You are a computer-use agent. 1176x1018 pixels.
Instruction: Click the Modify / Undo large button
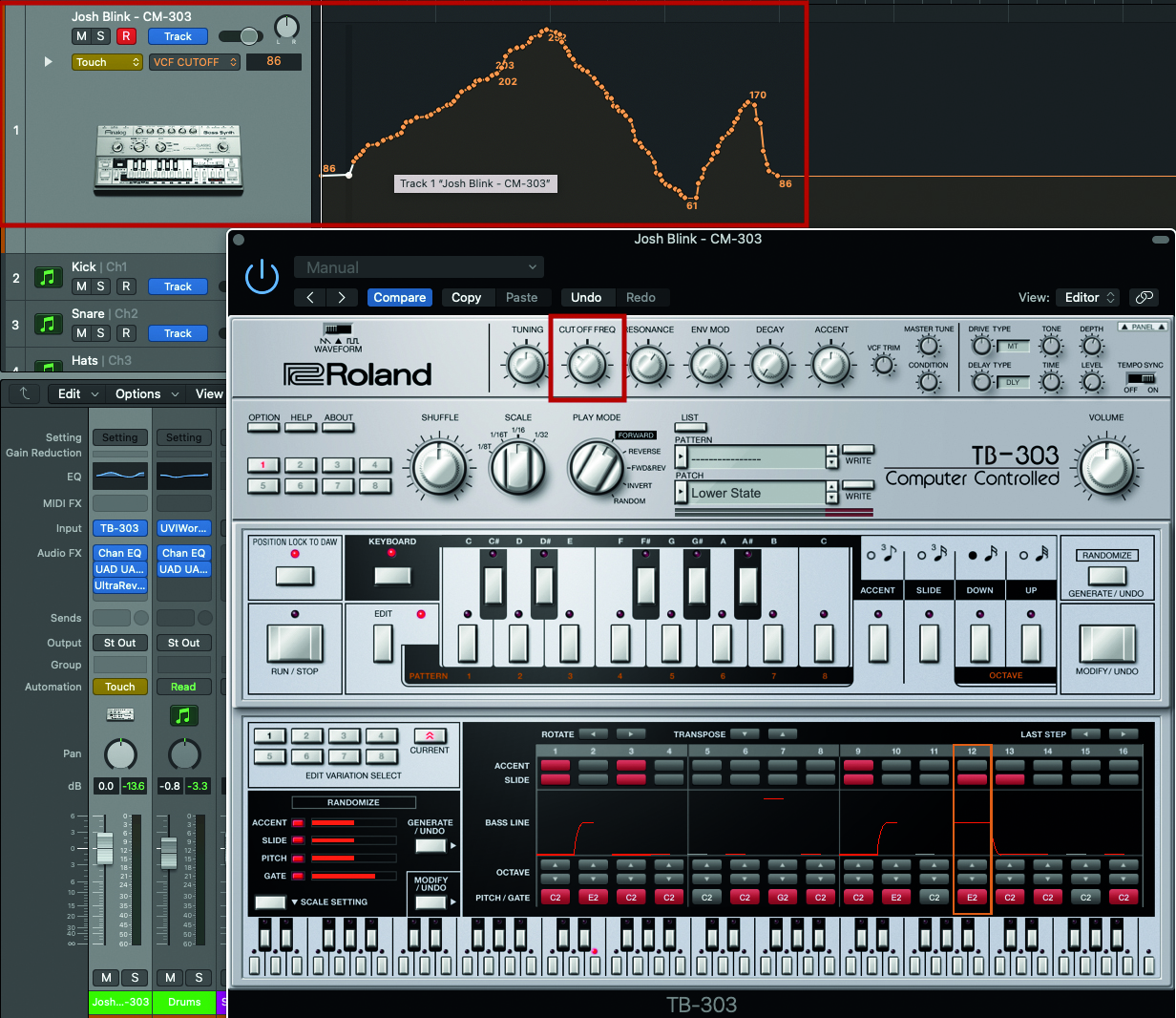pos(1107,644)
